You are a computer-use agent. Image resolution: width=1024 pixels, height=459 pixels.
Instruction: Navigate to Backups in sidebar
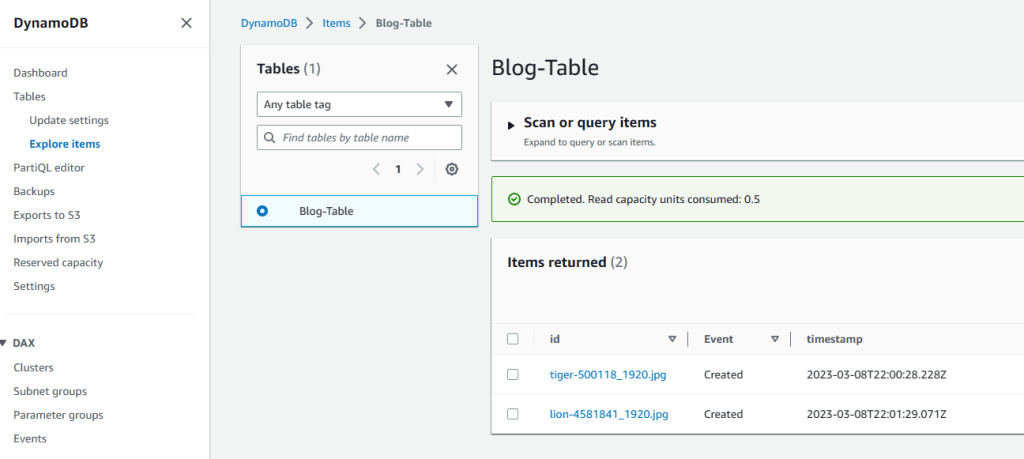pos(34,191)
